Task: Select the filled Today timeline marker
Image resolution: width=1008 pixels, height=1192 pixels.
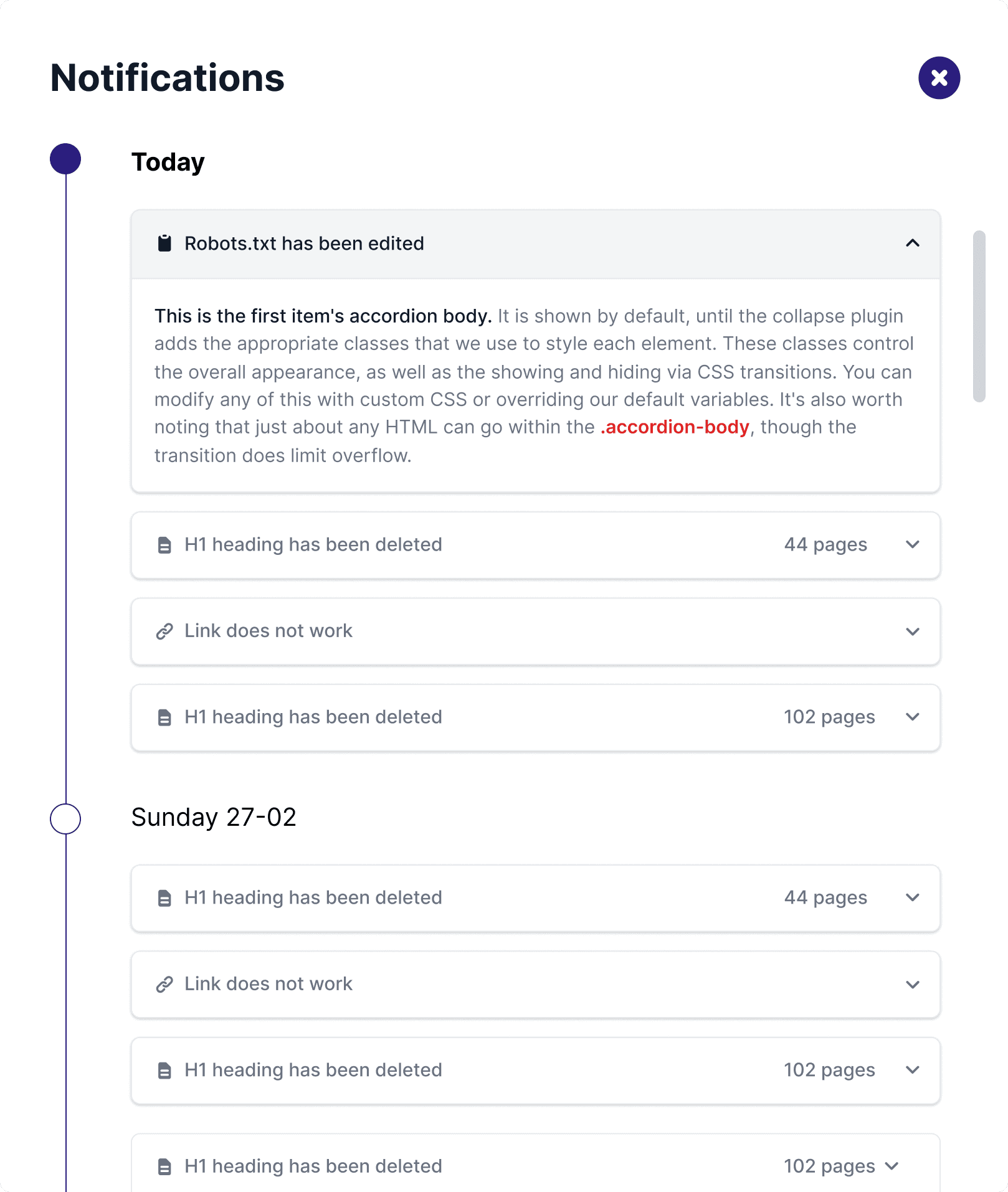Action: [65, 159]
